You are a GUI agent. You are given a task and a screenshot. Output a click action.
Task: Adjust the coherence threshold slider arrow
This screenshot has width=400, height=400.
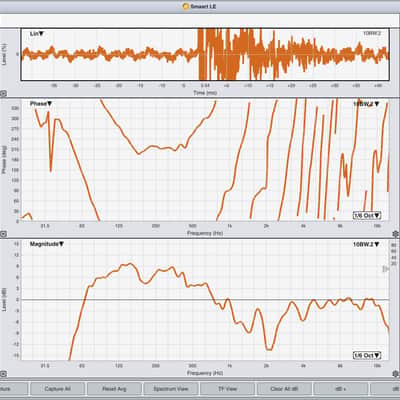click(x=385, y=269)
